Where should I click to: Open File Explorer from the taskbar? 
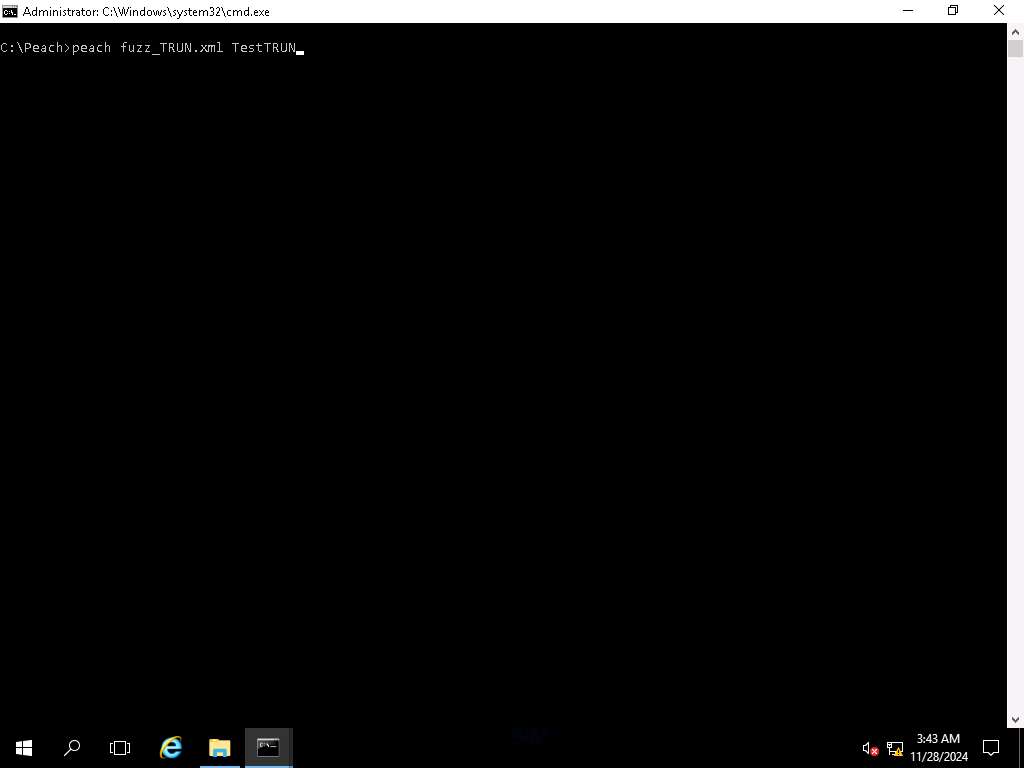click(x=219, y=747)
